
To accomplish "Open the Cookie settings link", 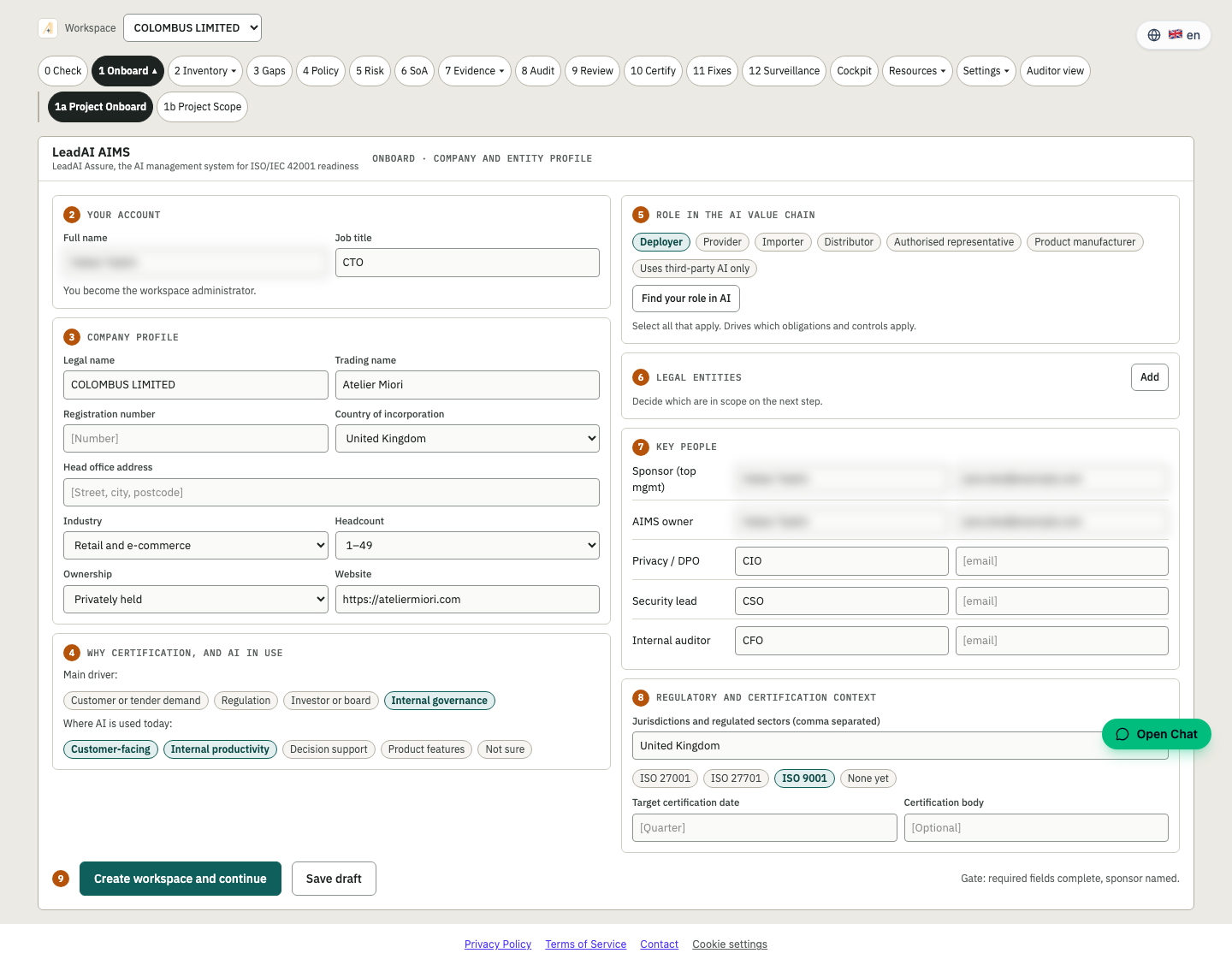I will tap(730, 944).
